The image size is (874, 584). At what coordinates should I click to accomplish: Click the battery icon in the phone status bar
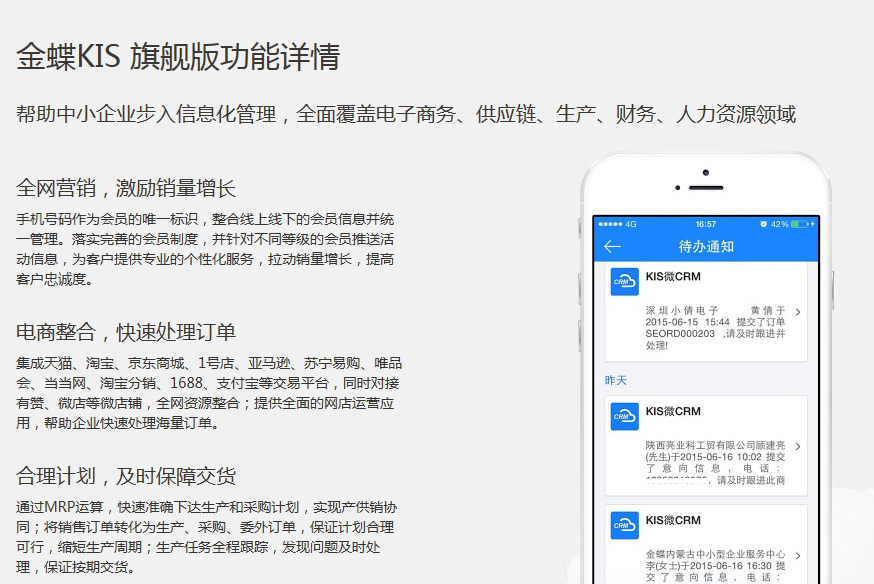click(800, 224)
